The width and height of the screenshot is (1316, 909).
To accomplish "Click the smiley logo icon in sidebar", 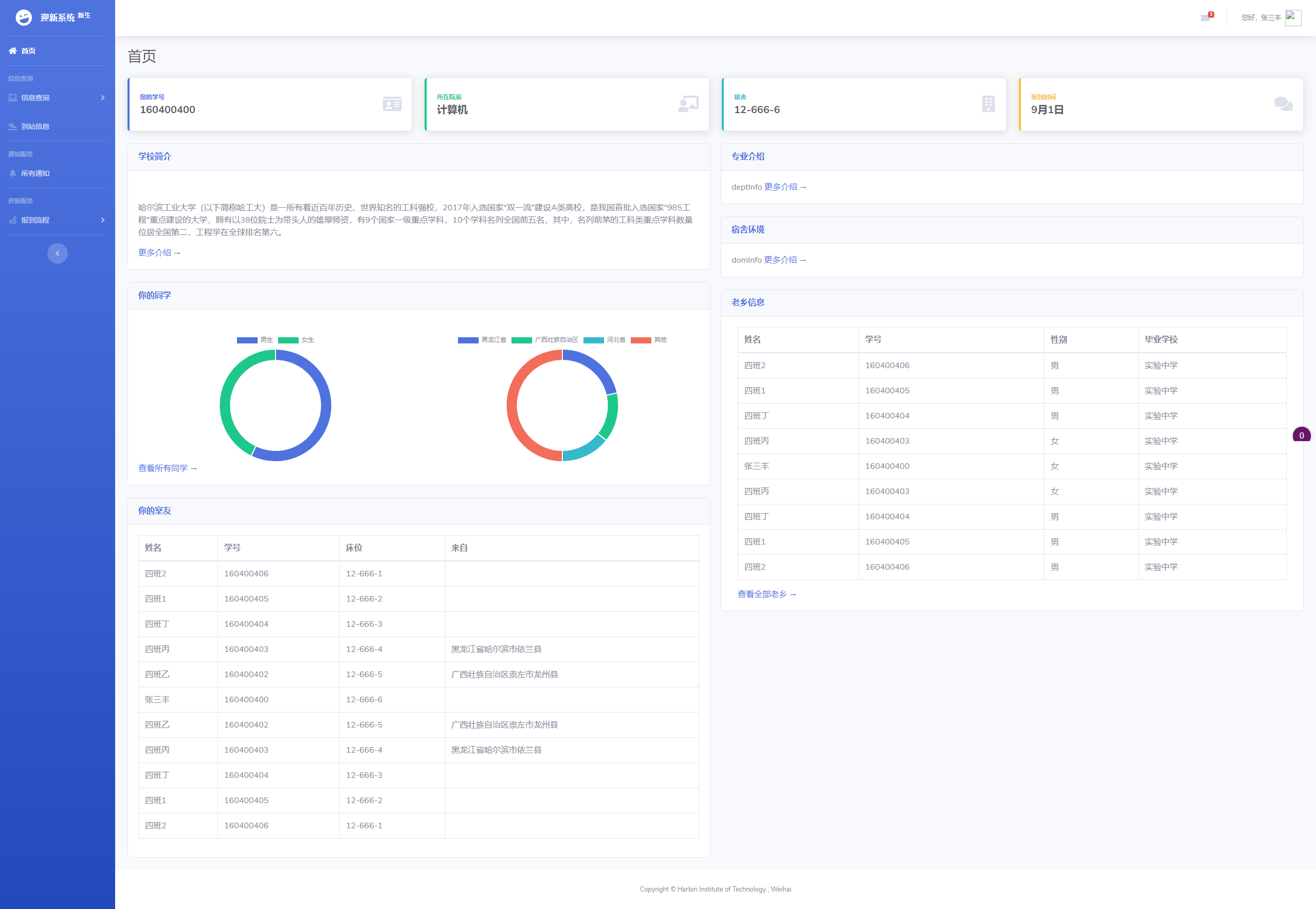I will click(23, 17).
